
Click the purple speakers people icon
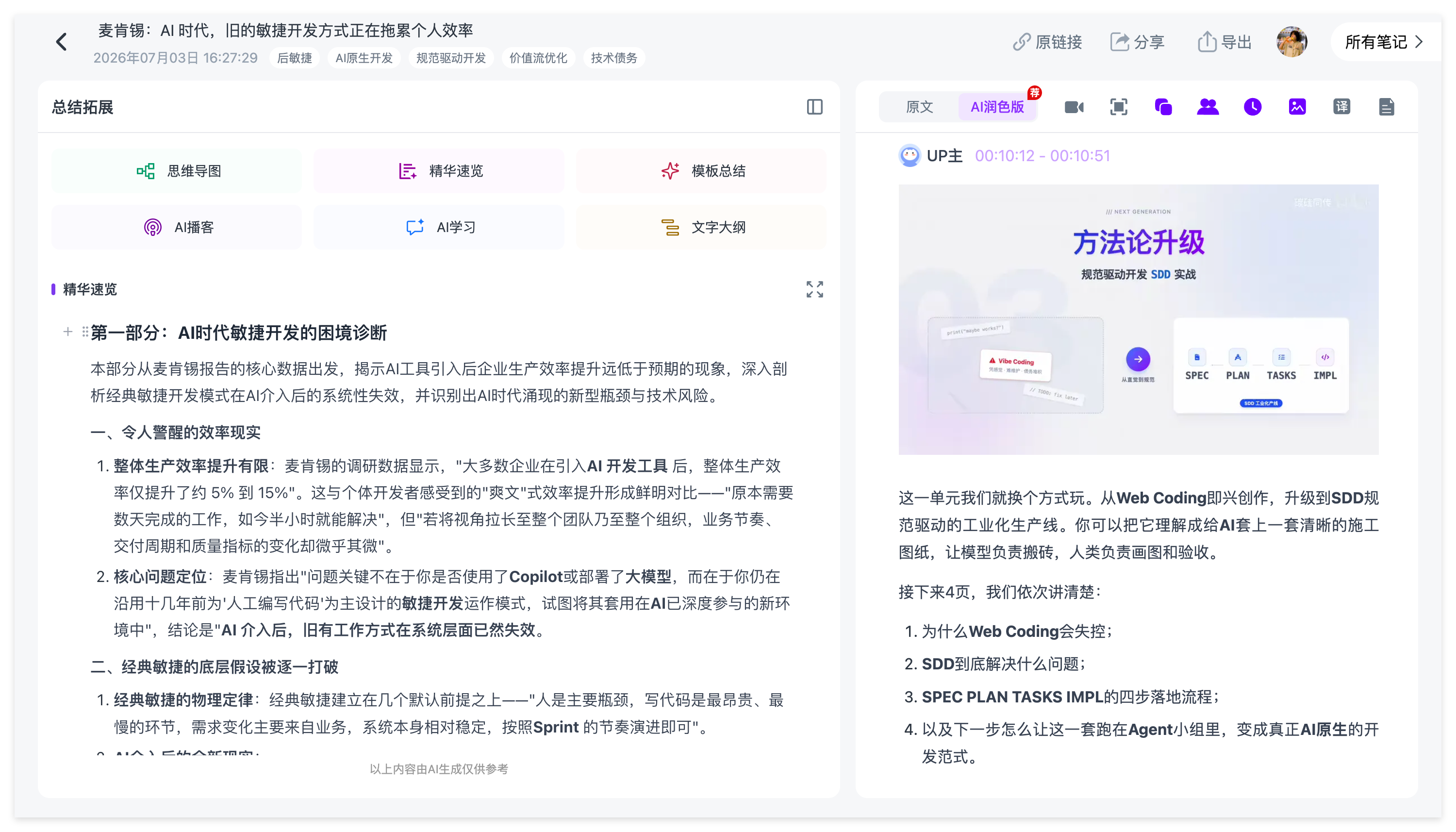coord(1208,107)
